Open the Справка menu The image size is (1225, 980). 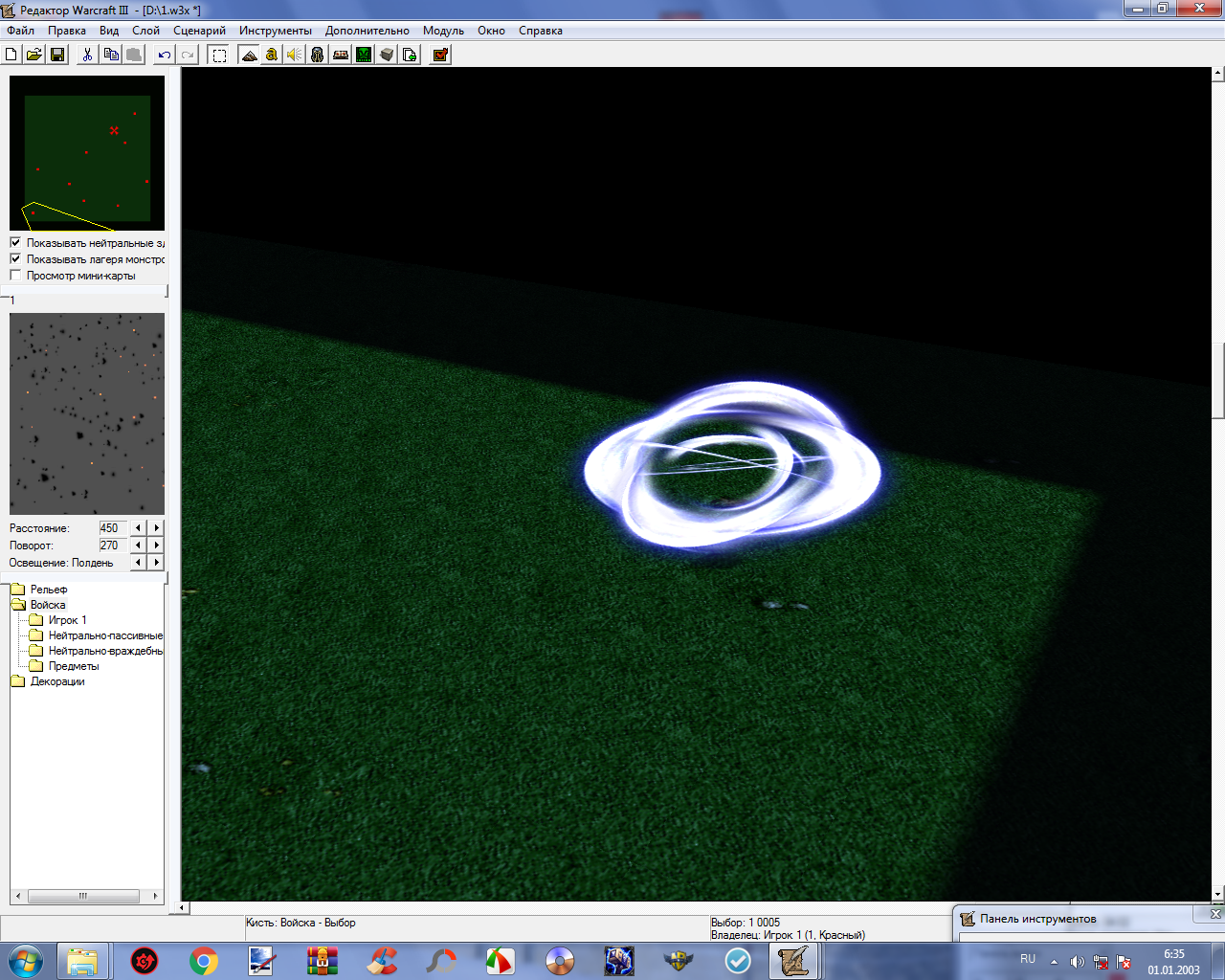tap(541, 31)
